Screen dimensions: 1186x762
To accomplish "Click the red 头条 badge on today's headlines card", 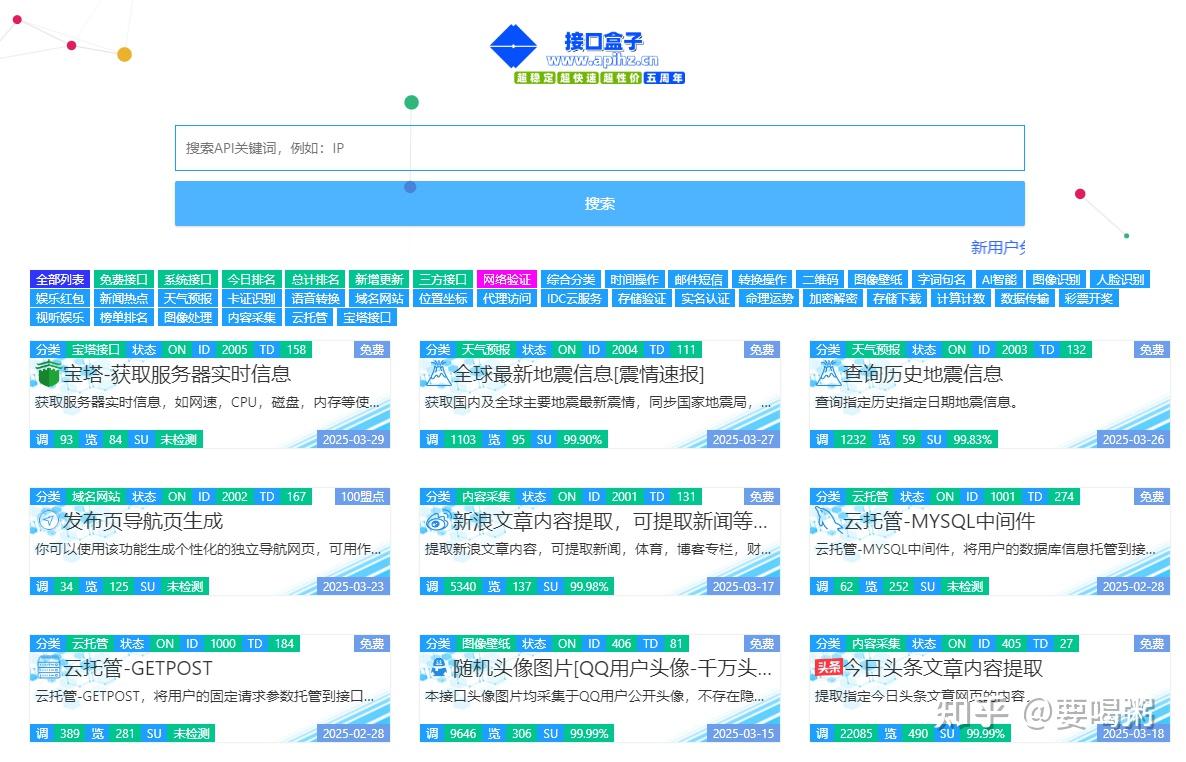I will tap(828, 668).
